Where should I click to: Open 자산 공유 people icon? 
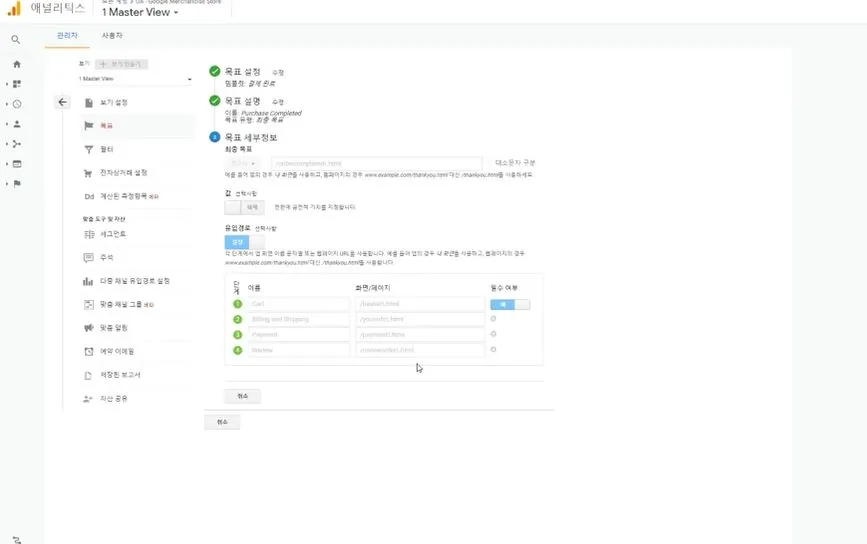coord(88,399)
